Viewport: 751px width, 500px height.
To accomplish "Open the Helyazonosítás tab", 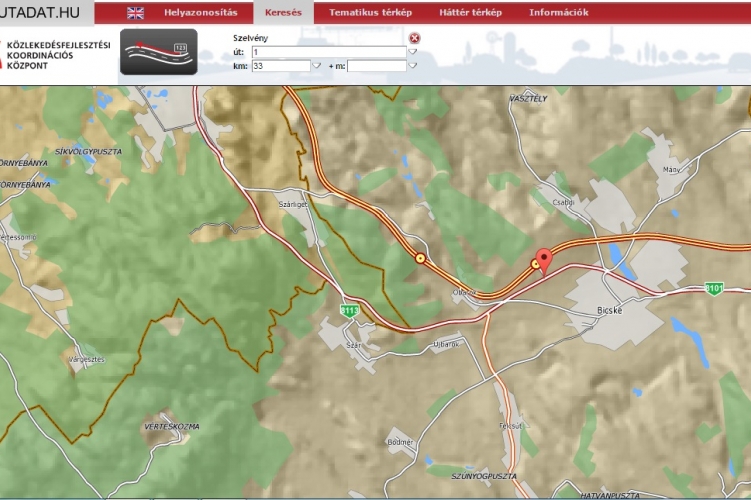I will 200,13.
